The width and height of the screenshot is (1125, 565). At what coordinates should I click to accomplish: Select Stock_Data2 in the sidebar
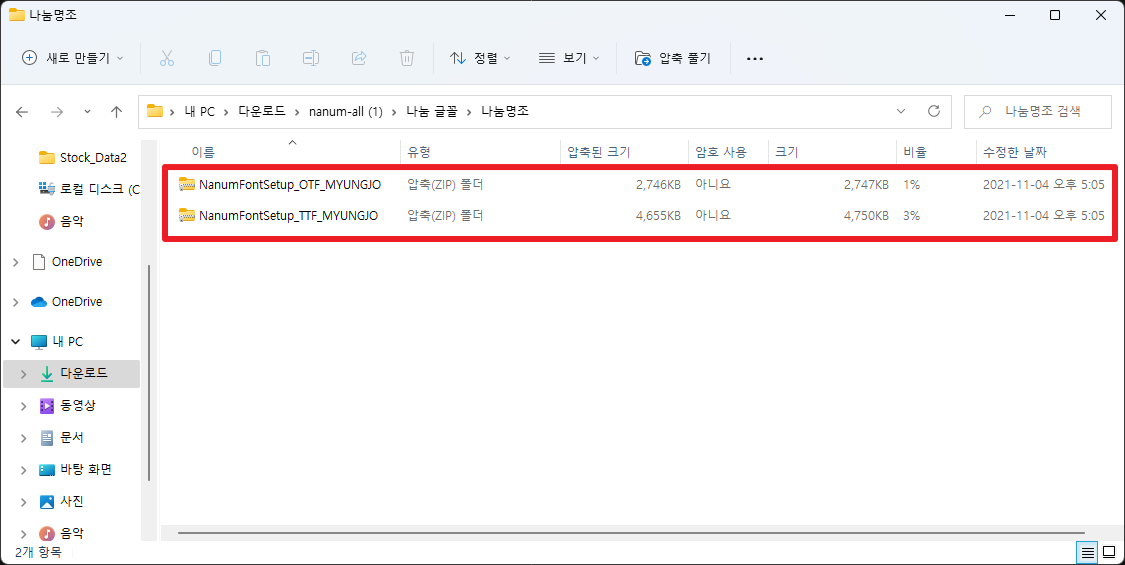(x=83, y=157)
